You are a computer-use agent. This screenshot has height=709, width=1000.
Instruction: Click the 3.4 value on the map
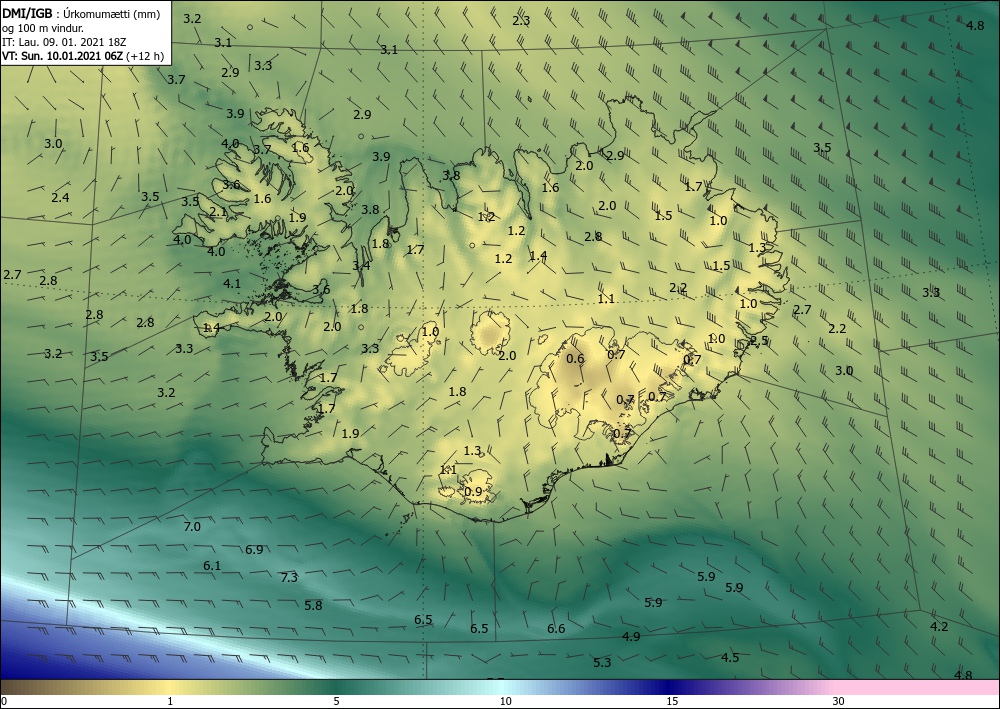click(x=361, y=266)
